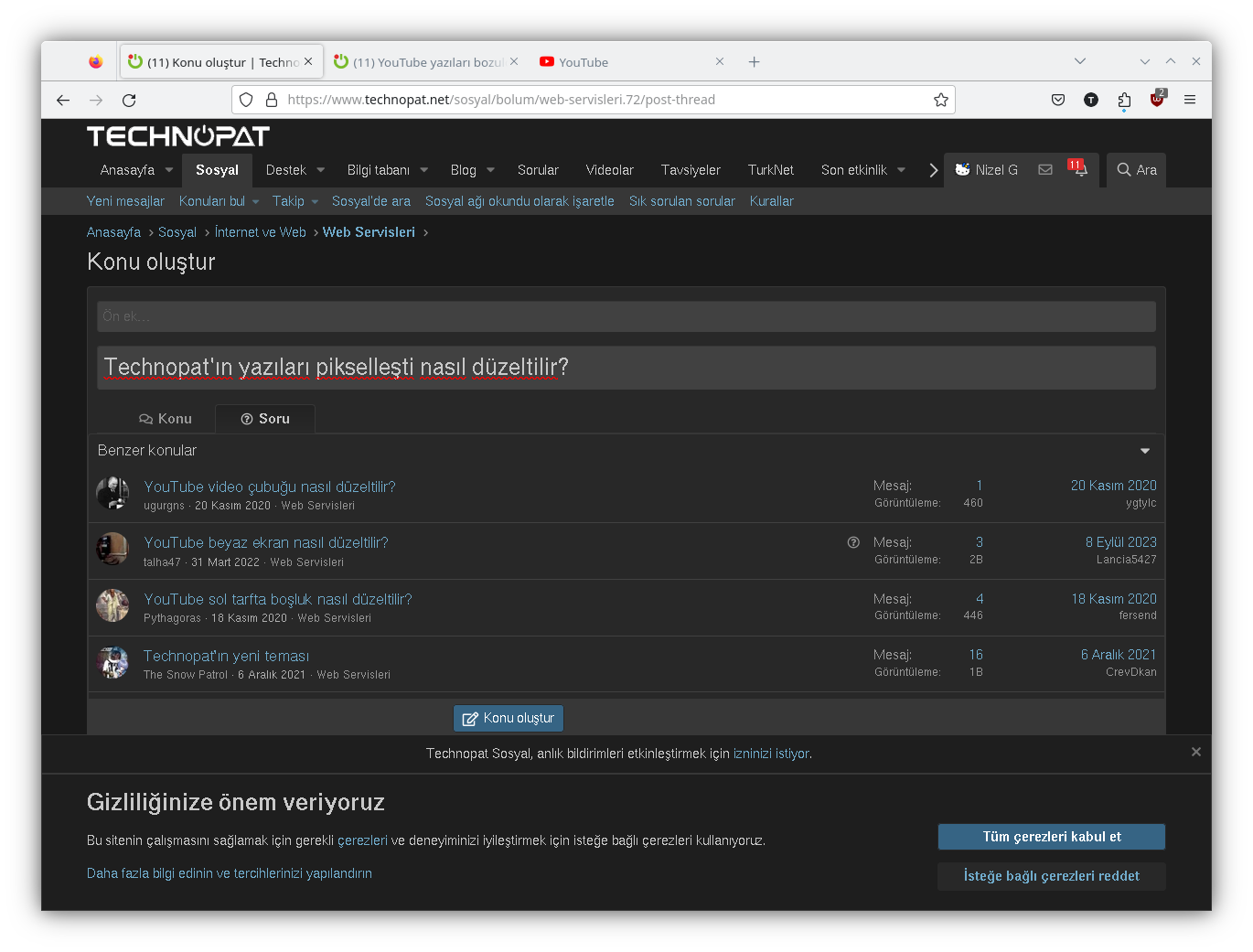Click Pythagoras avatar thumbnail

pos(112,605)
